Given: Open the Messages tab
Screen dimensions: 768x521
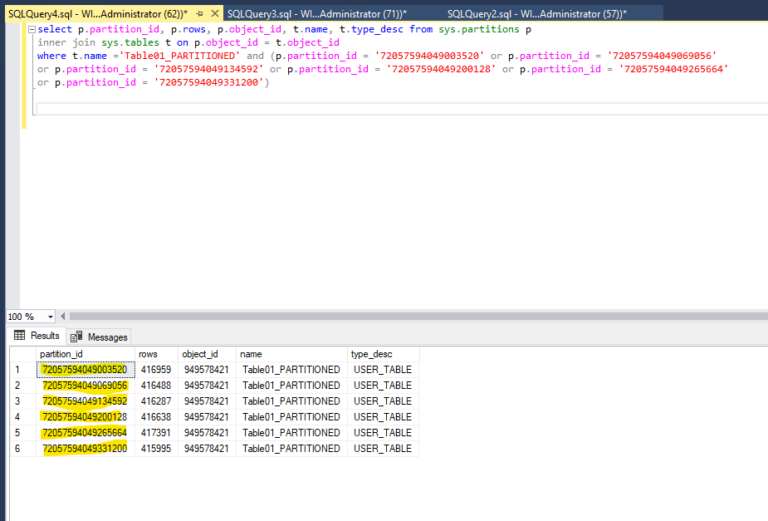Looking at the screenshot, I should coord(107,337).
